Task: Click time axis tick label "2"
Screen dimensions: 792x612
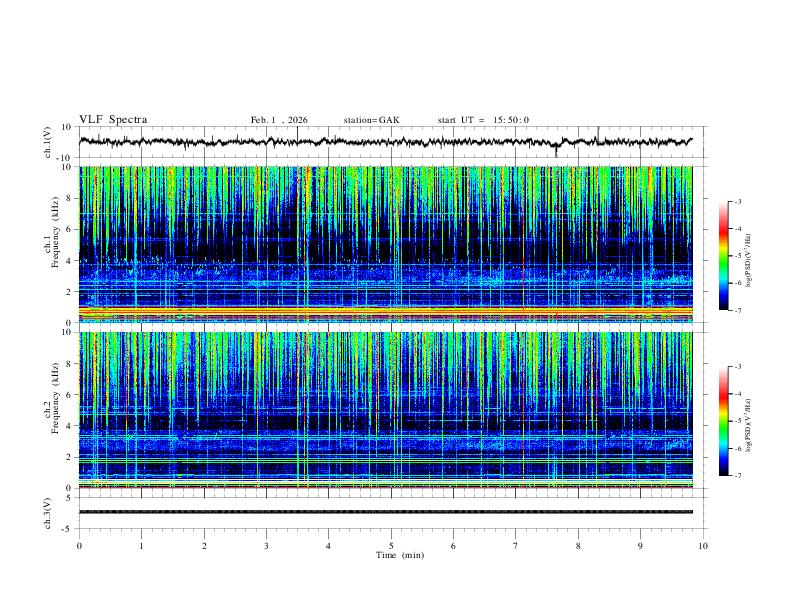Action: [204, 546]
